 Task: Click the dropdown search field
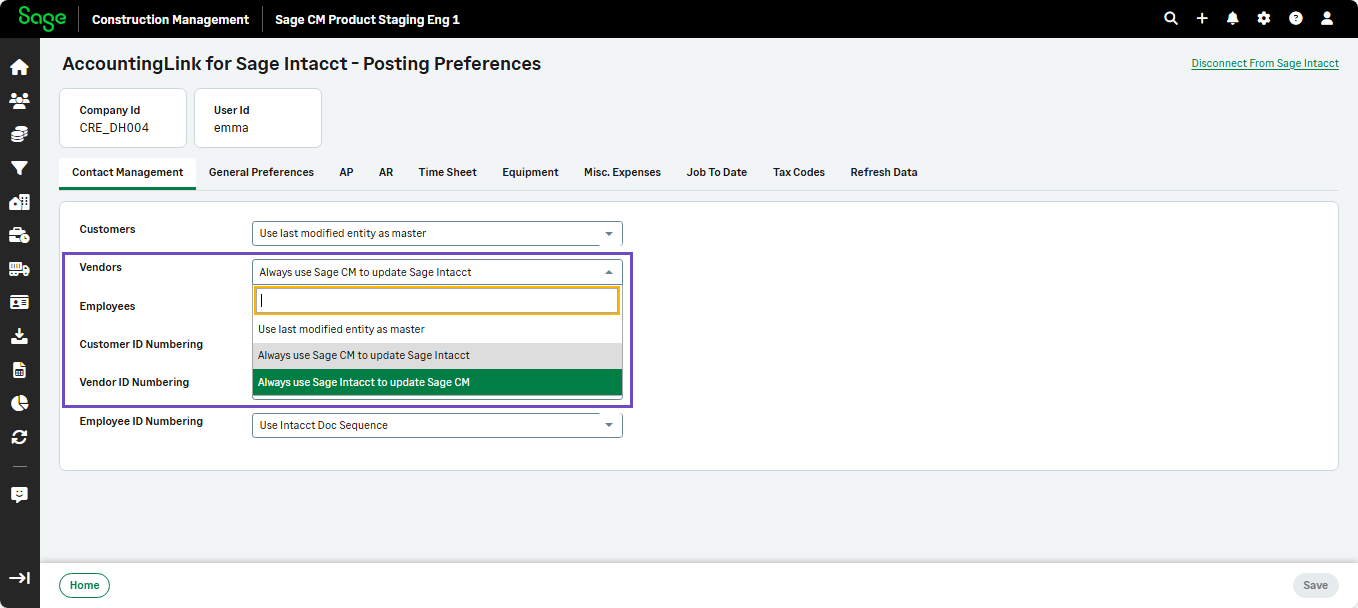click(437, 300)
